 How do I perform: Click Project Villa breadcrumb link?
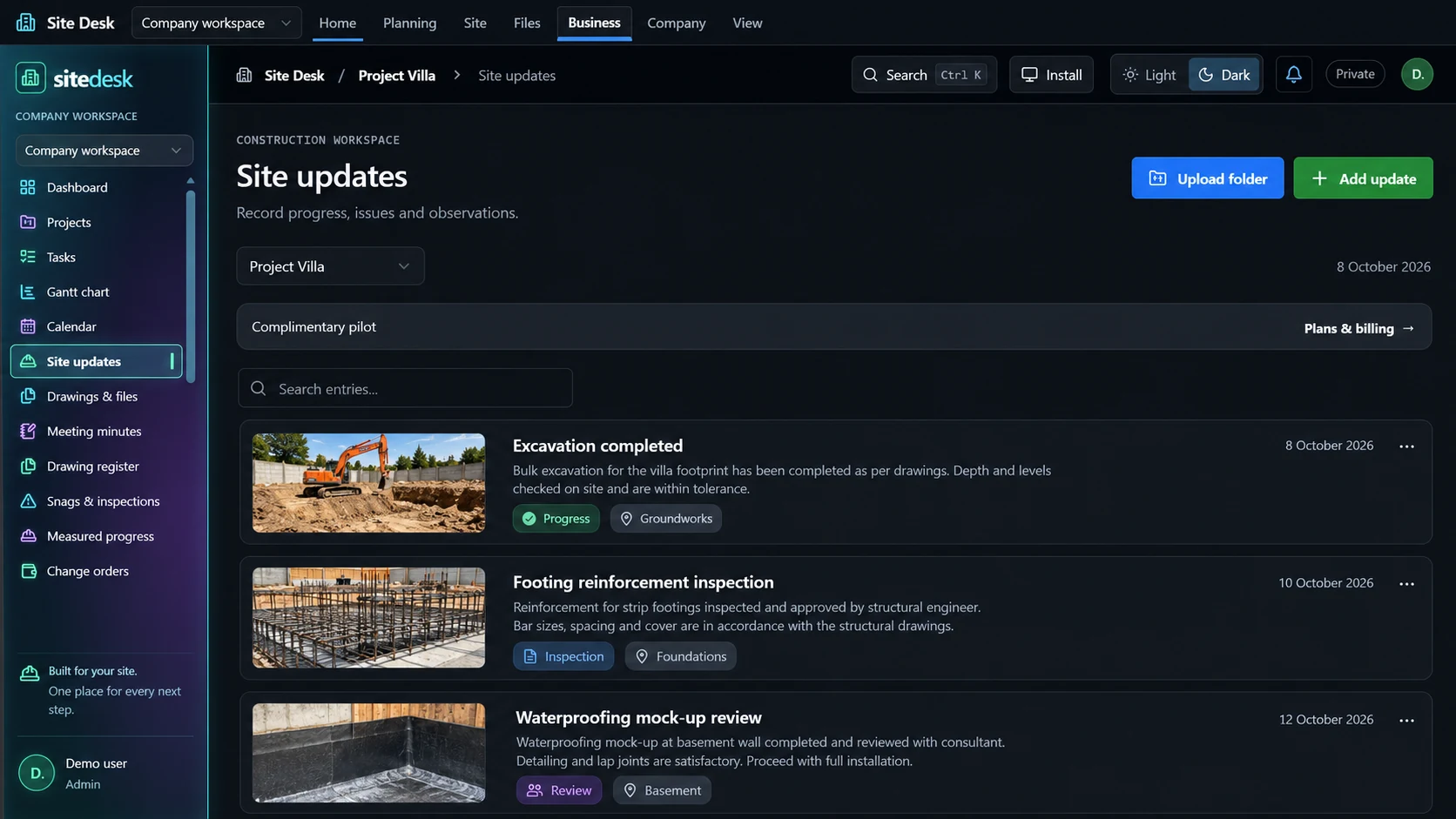[396, 76]
